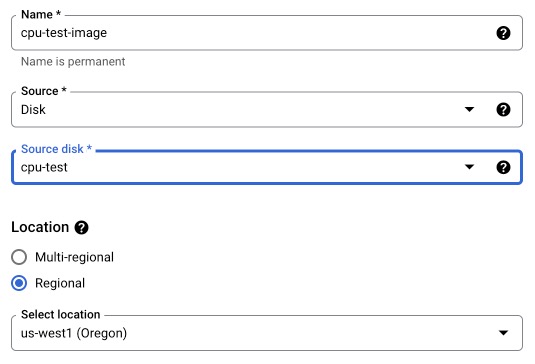
Task: Select the Multi-regional radio button
Action: coord(19,257)
